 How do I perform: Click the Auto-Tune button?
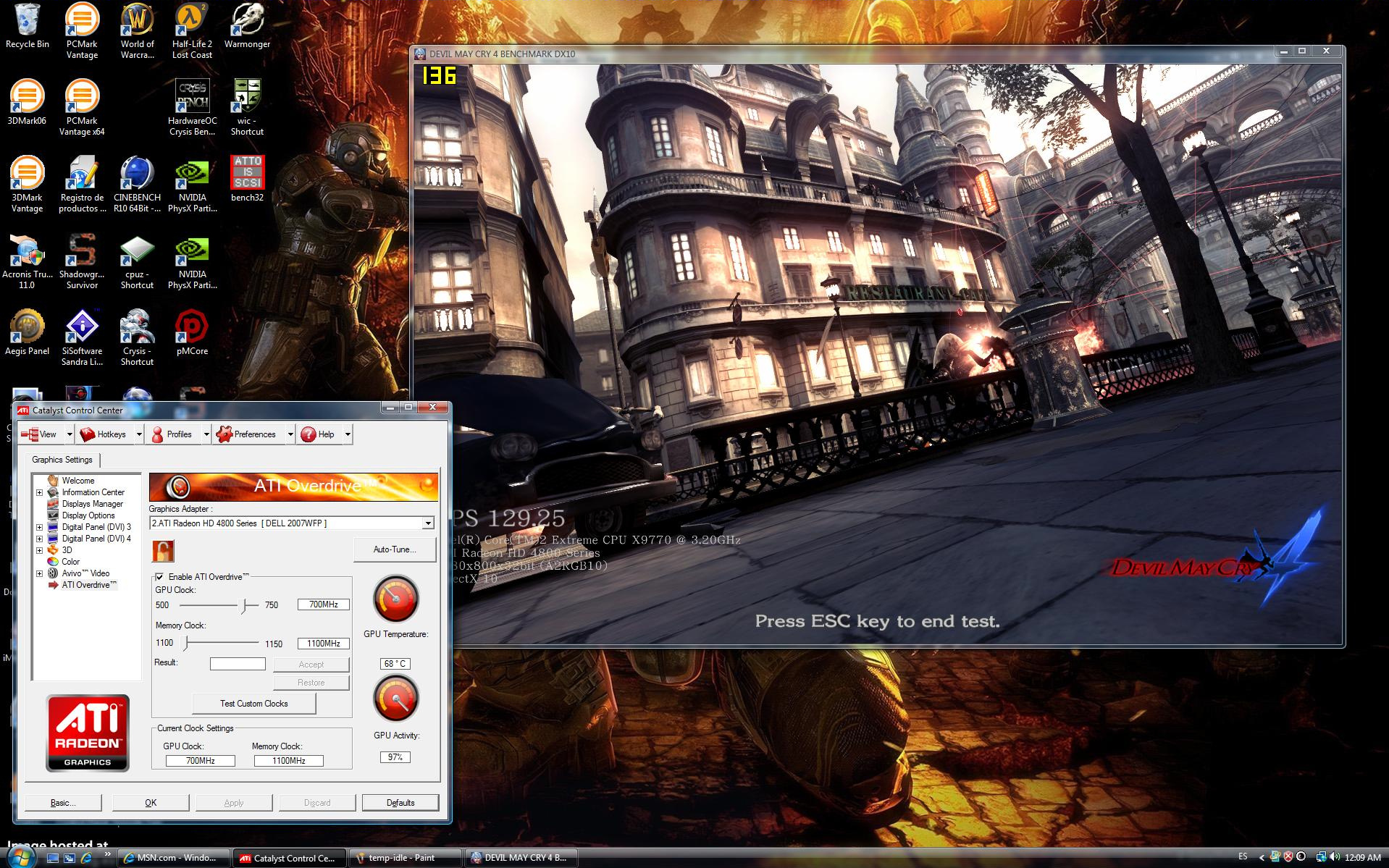(x=395, y=549)
